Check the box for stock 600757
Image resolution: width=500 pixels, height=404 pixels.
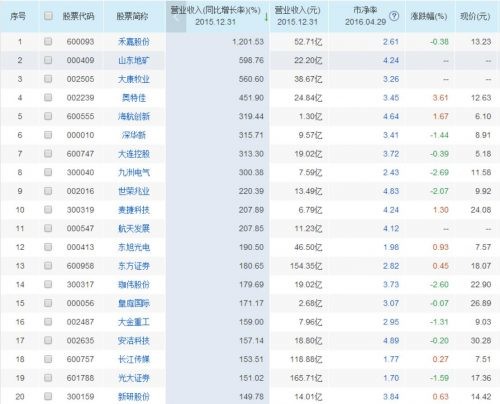pyautogui.click(x=48, y=359)
